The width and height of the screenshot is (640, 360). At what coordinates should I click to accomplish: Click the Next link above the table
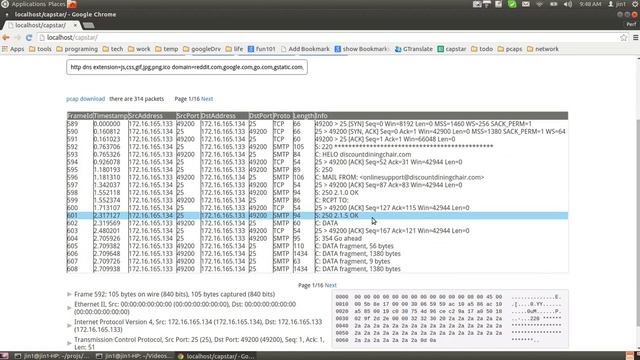pos(207,99)
